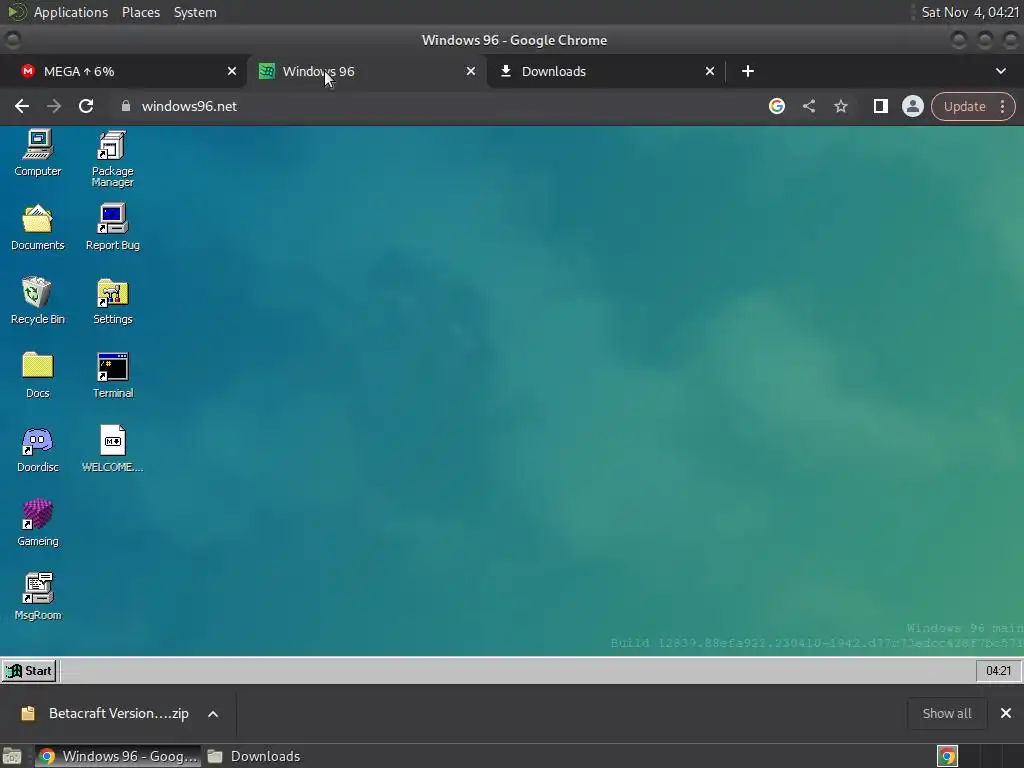Bookmark this tab with the star icon
The width and height of the screenshot is (1024, 768).
[x=840, y=106]
